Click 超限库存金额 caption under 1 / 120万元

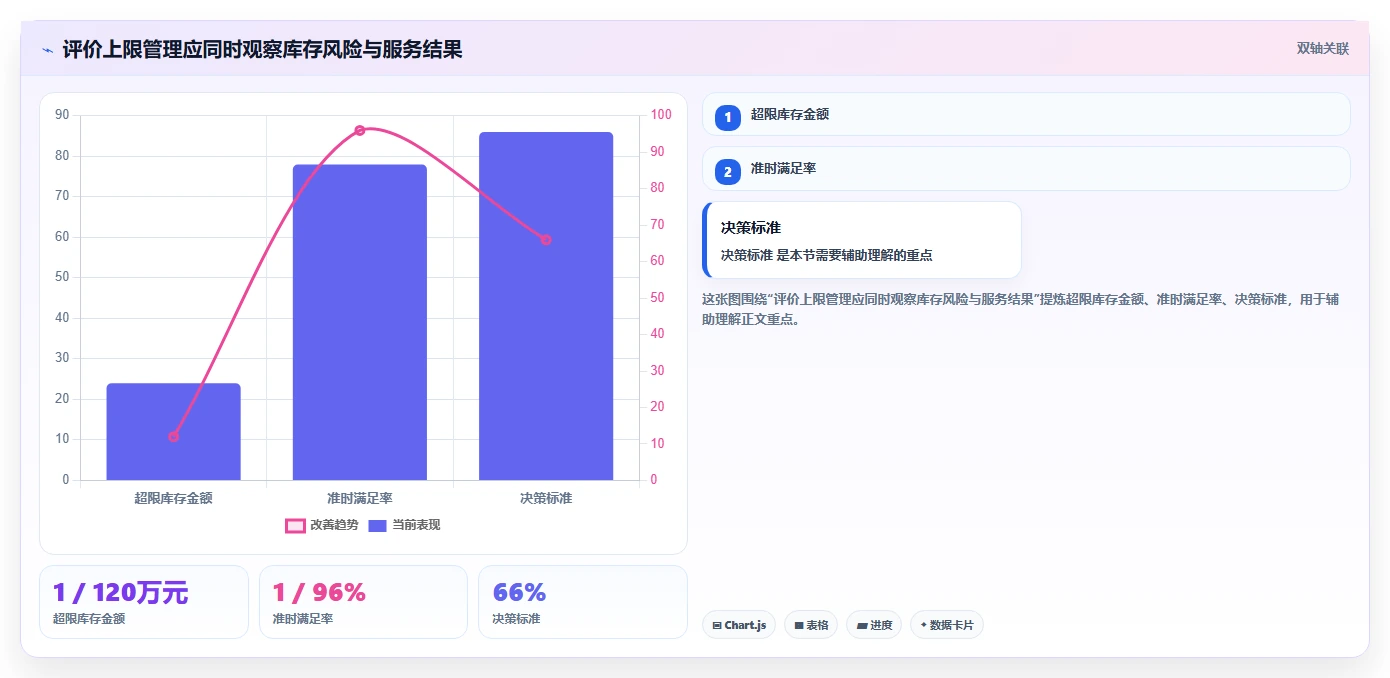point(89,619)
